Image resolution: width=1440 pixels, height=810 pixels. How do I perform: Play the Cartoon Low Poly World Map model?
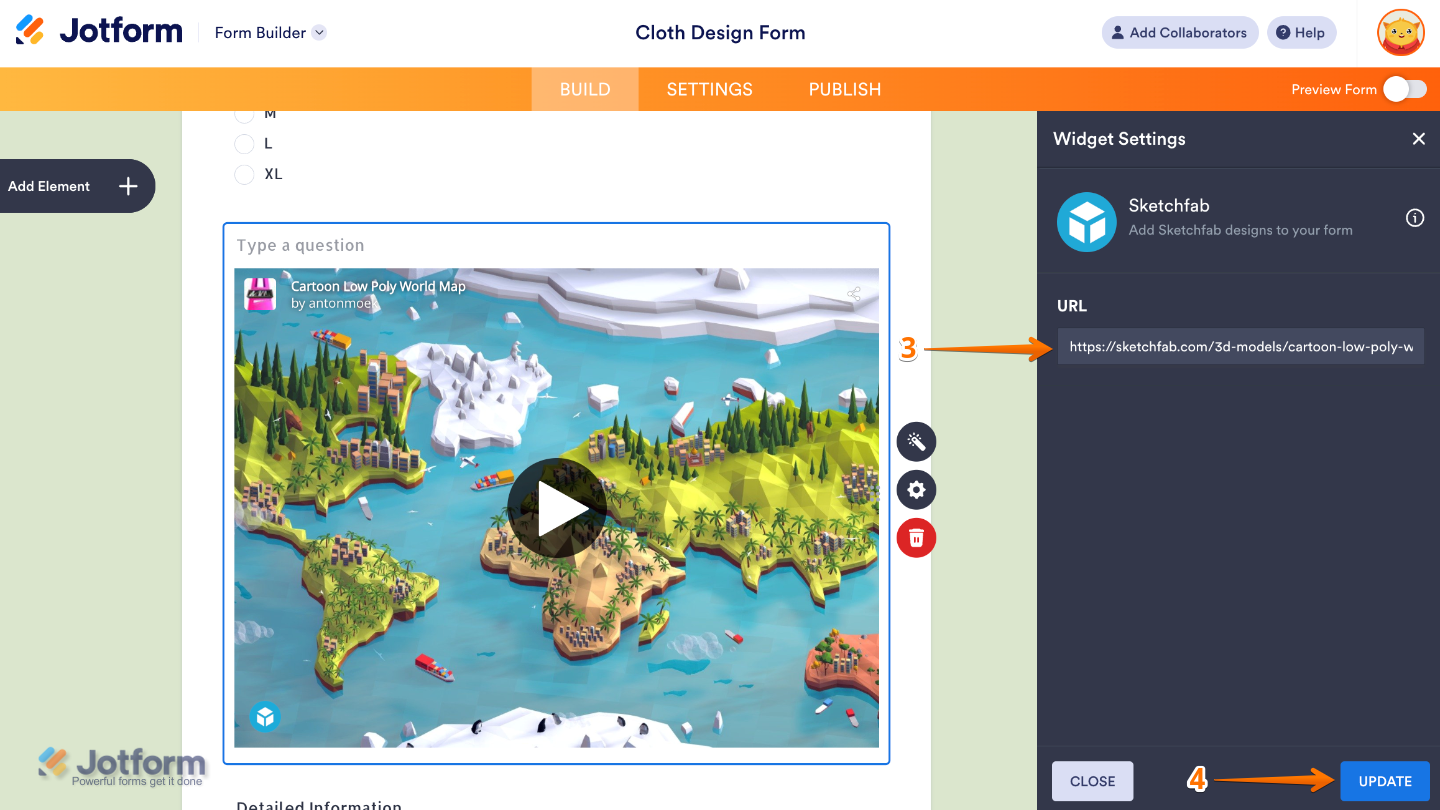pos(557,507)
